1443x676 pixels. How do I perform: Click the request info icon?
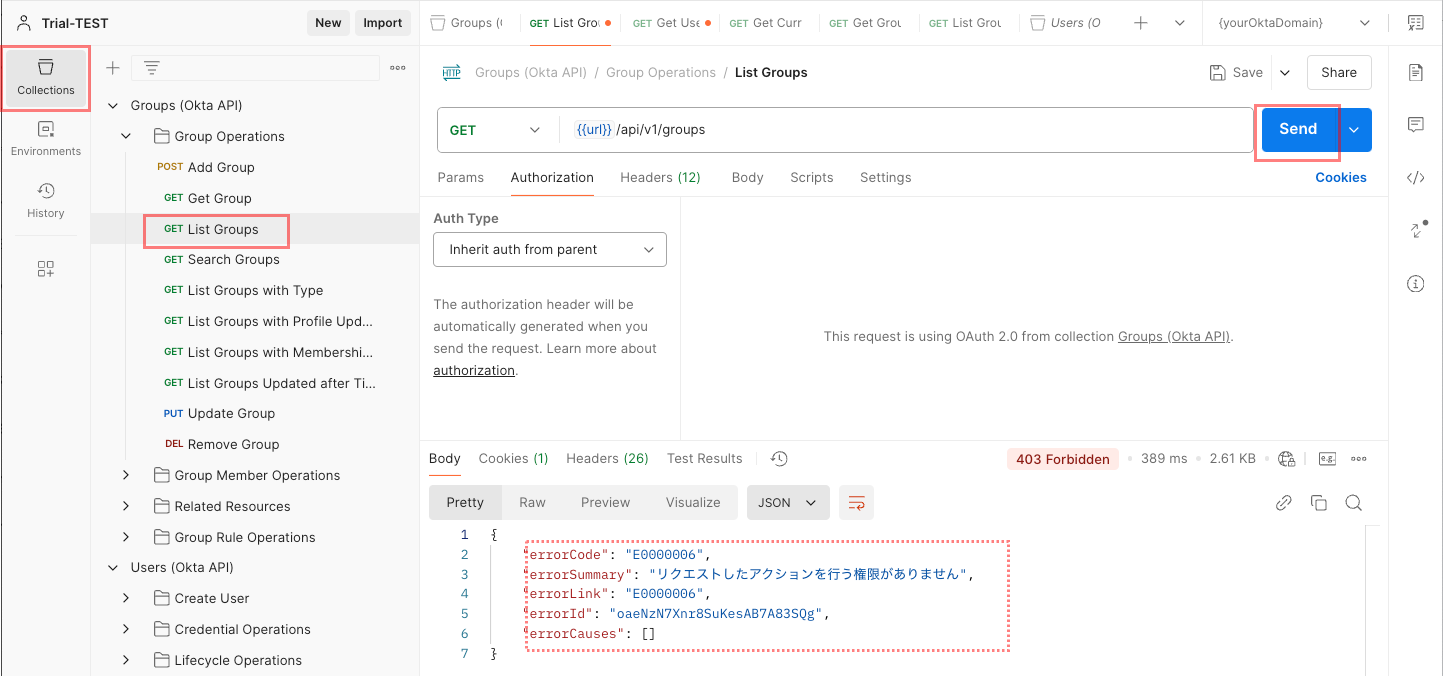(x=1415, y=284)
